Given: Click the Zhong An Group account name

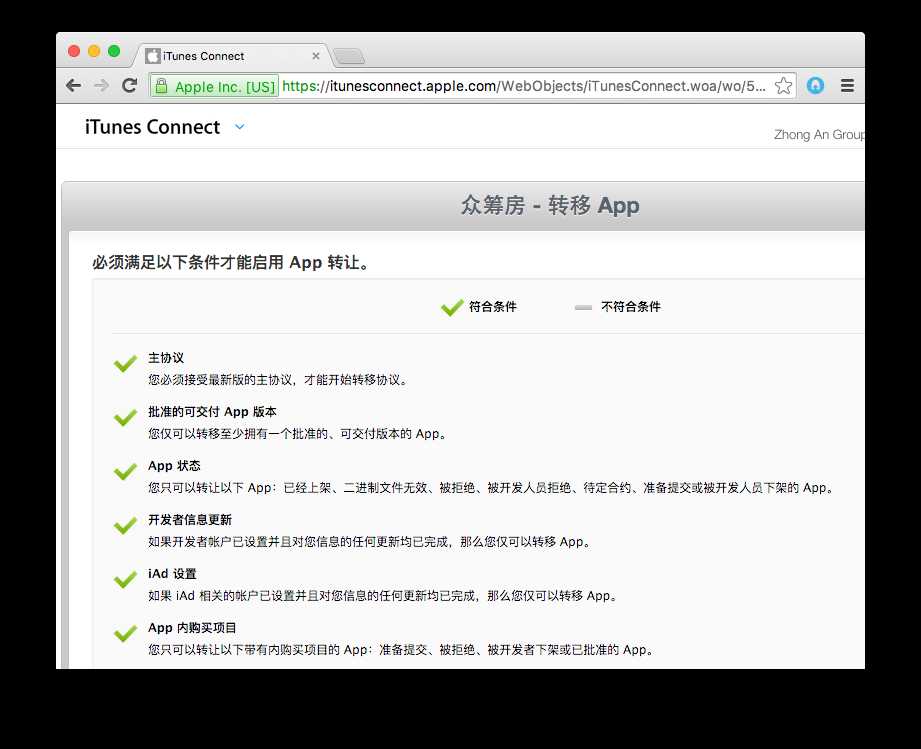Looking at the screenshot, I should (x=819, y=135).
